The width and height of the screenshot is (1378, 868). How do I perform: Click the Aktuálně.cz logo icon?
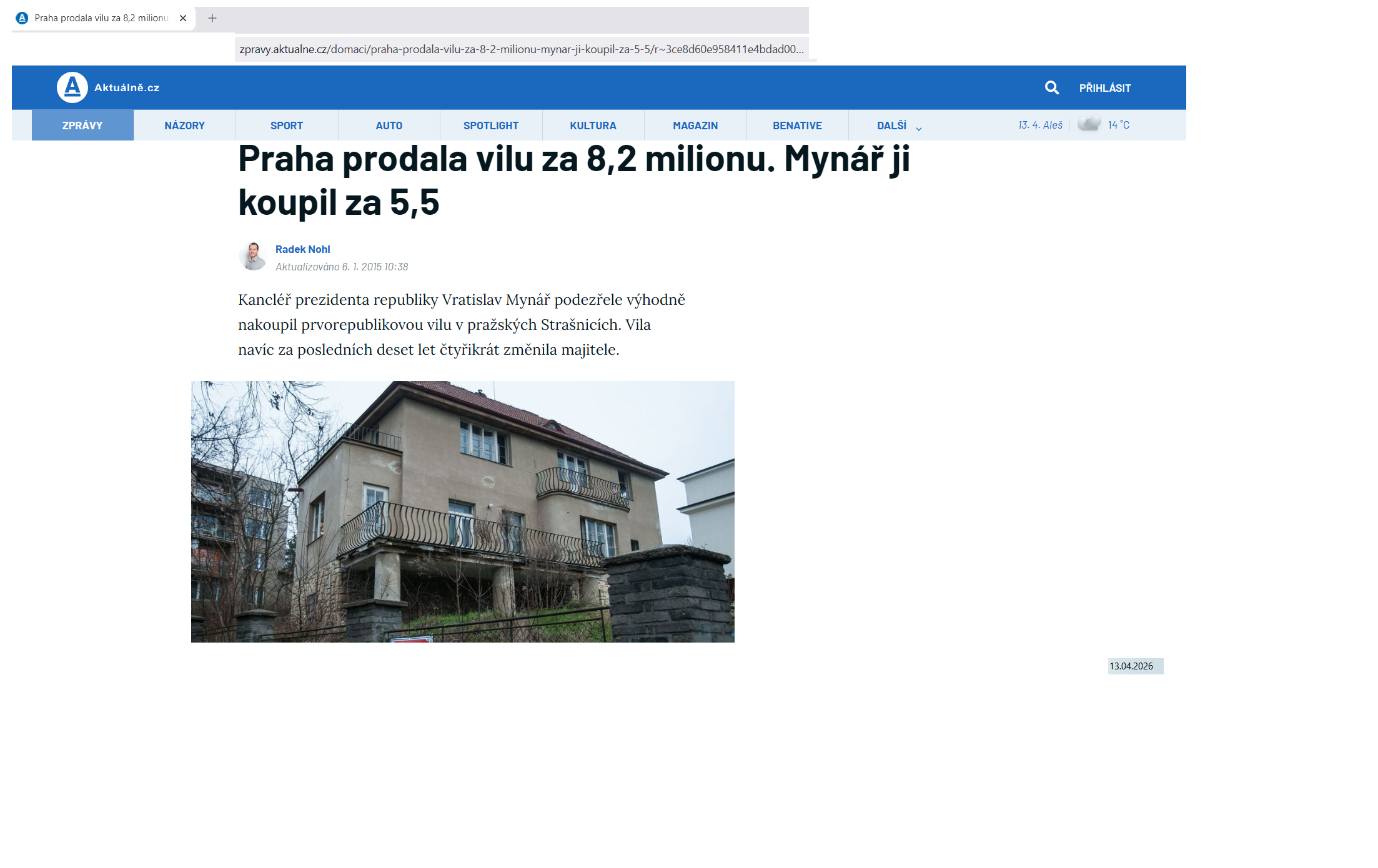pyautogui.click(x=72, y=87)
